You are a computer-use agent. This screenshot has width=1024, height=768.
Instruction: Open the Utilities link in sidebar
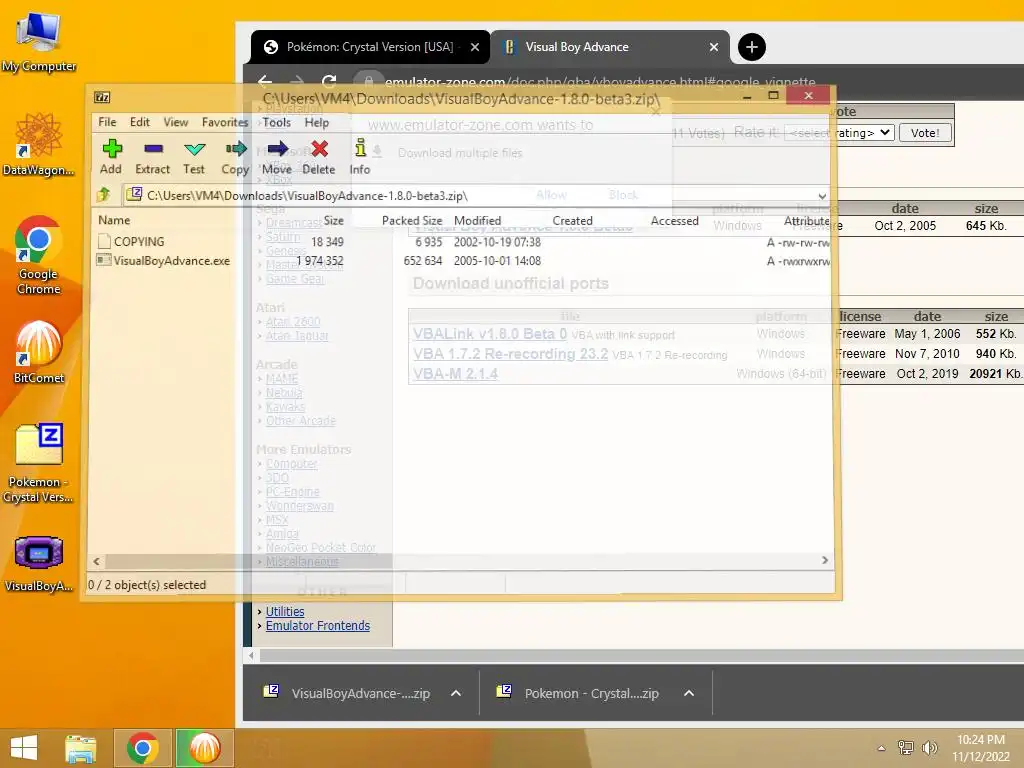point(285,611)
